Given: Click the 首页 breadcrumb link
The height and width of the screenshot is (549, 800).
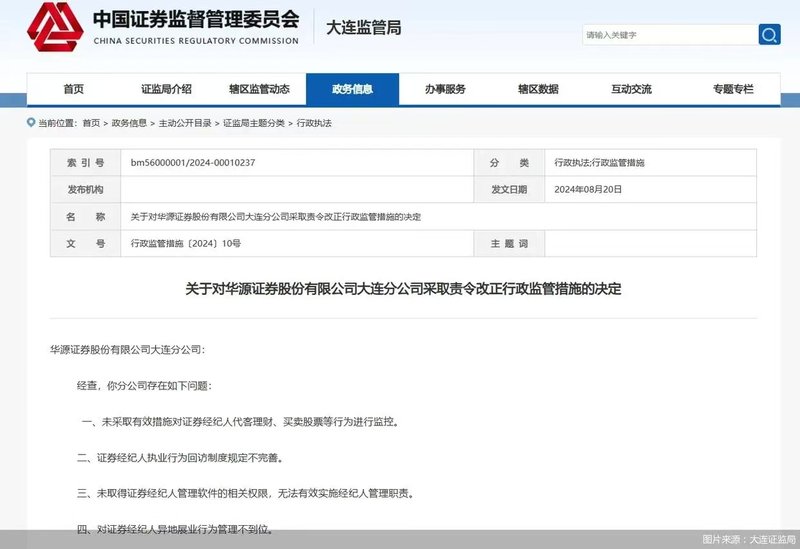Looking at the screenshot, I should pos(91,123).
